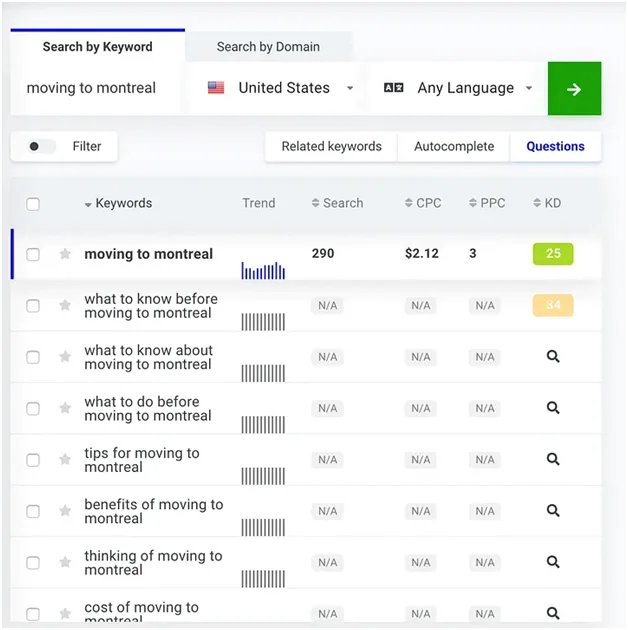The width and height of the screenshot is (628, 630).
Task: Open keyword 'tips for moving to montreal'
Action: pyautogui.click(x=141, y=460)
